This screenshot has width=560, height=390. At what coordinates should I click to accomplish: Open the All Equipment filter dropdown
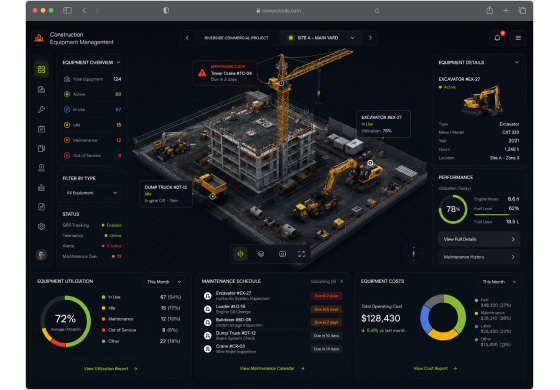tap(92, 193)
